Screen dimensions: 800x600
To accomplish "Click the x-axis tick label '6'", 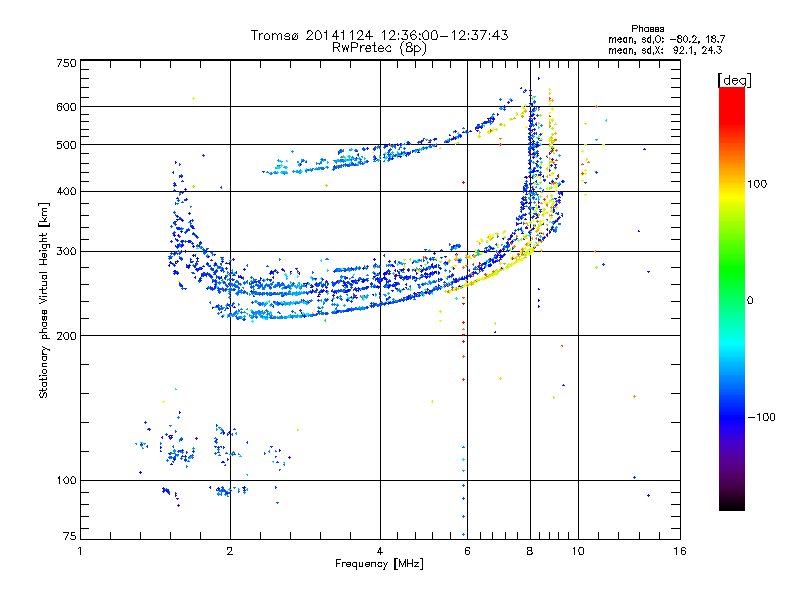I will [x=467, y=551].
